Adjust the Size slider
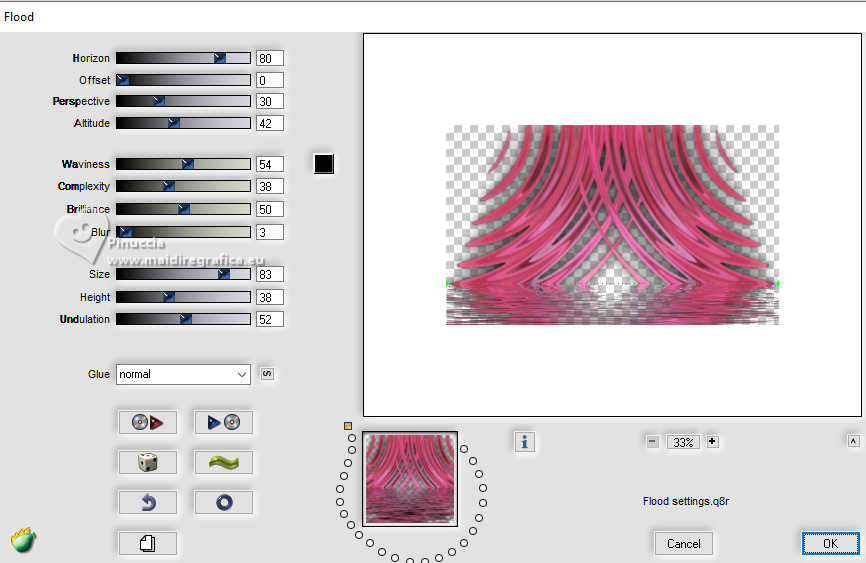This screenshot has width=866, height=563. 183,274
